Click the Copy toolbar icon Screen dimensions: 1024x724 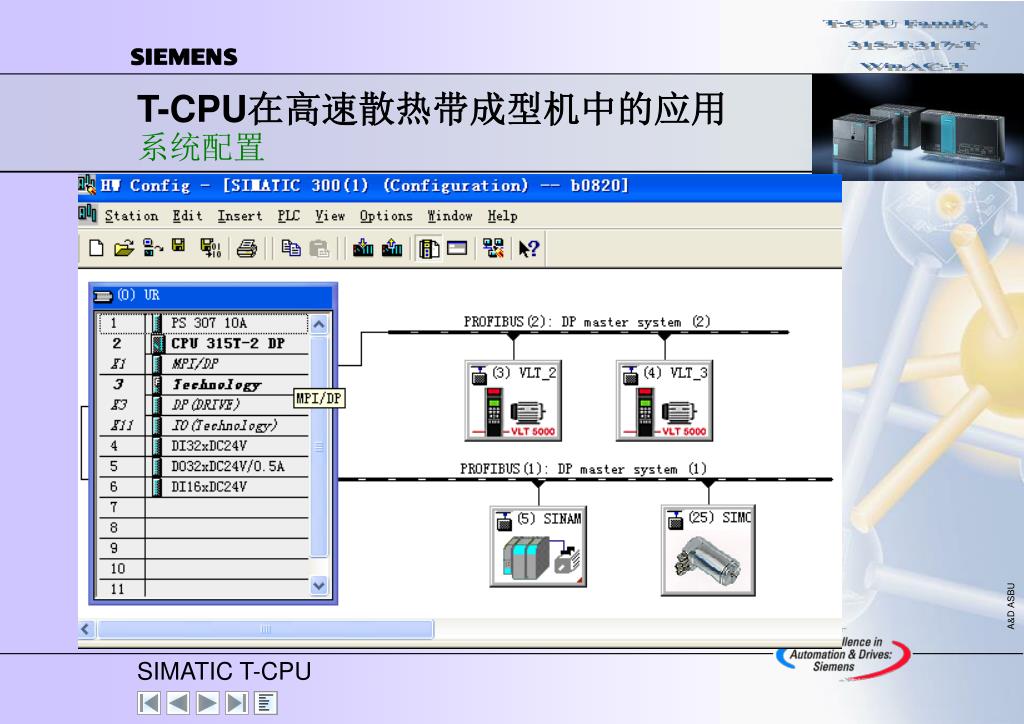[291, 248]
